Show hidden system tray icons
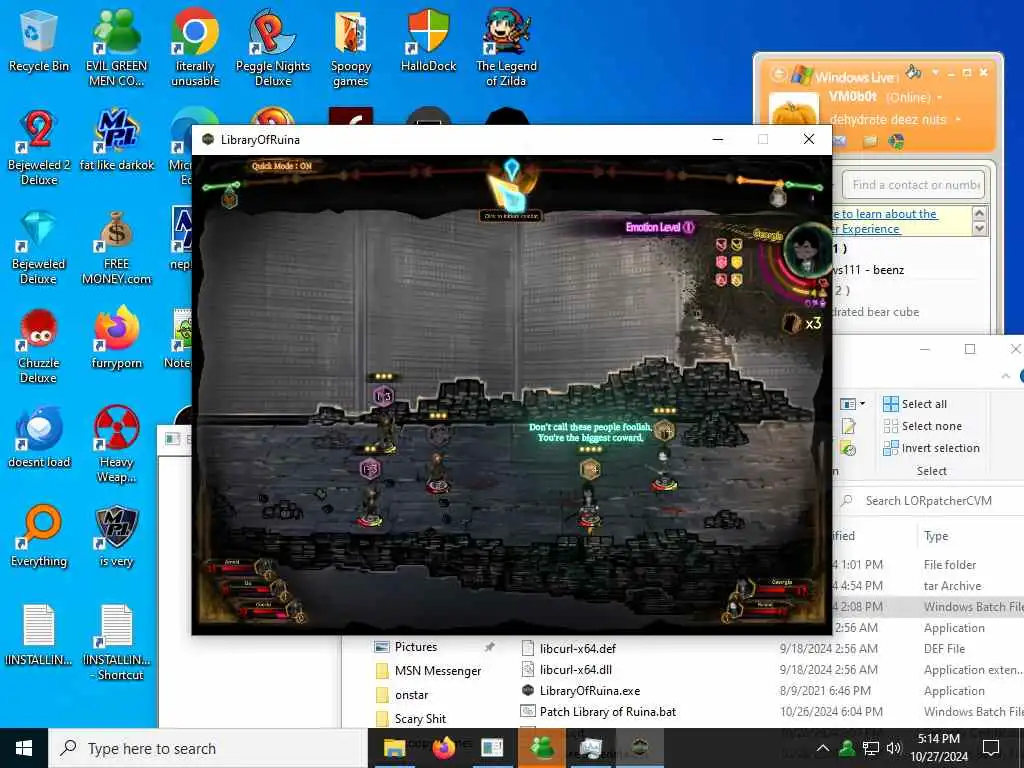Image resolution: width=1024 pixels, height=768 pixels. point(823,748)
